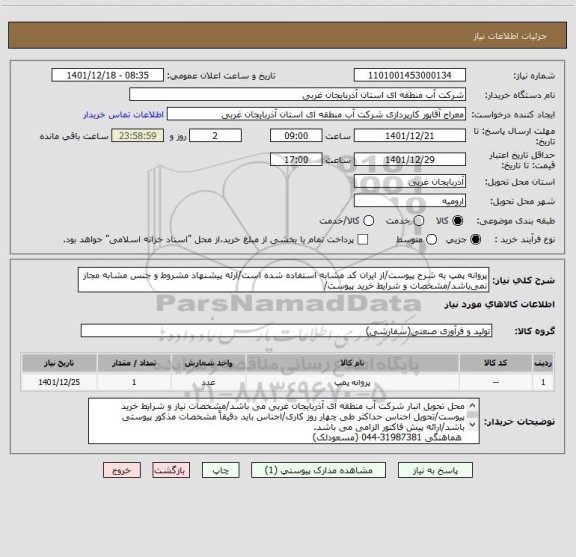Screen dimensions: 576x557
Task: Click the شماره نیاز field 1101001453000134
Action: (x=410, y=75)
